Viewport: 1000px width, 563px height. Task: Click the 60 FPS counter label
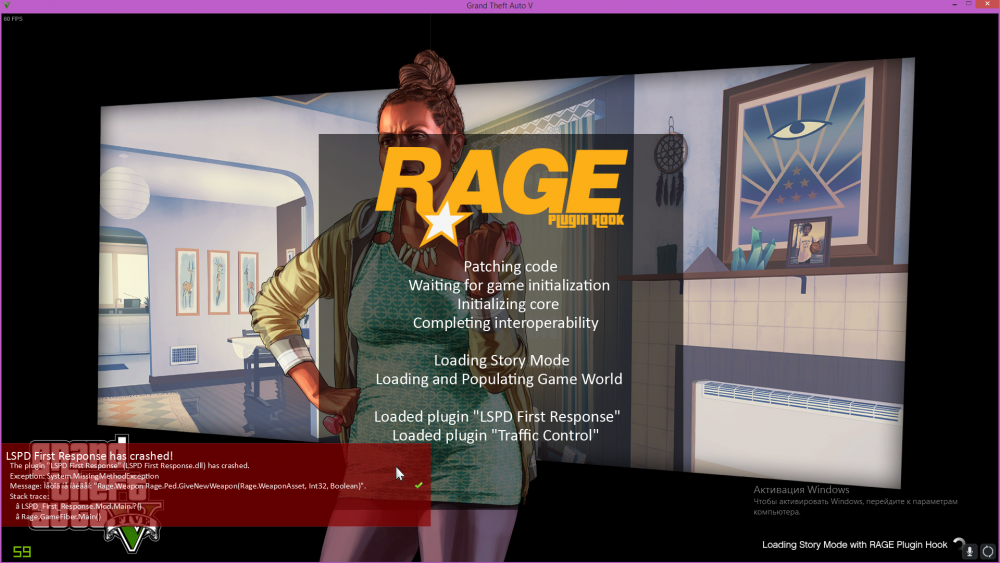point(13,19)
